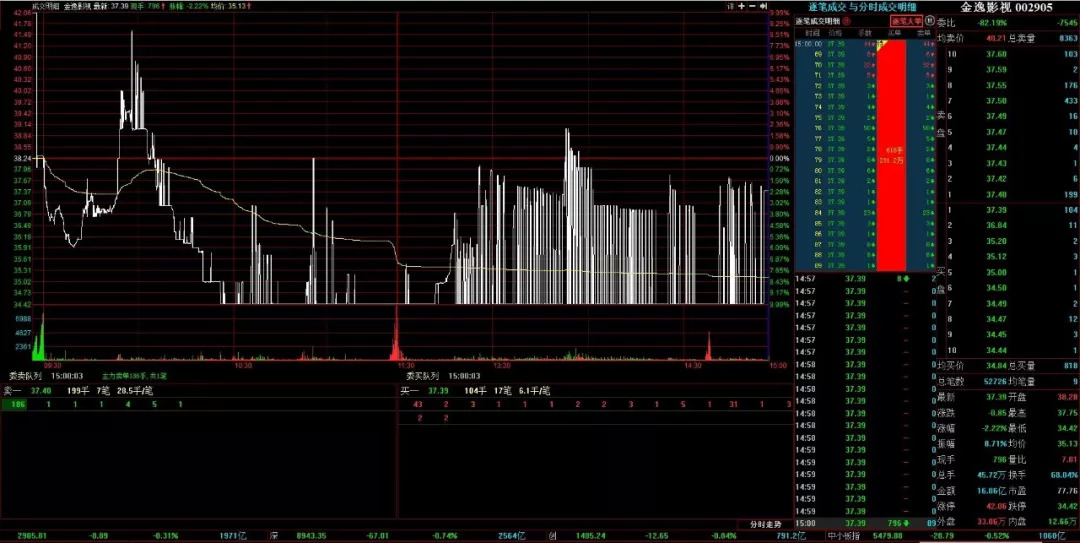Click the buy level 5 price 35.00
Image resolution: width=1080 pixels, height=543 pixels.
997,272
